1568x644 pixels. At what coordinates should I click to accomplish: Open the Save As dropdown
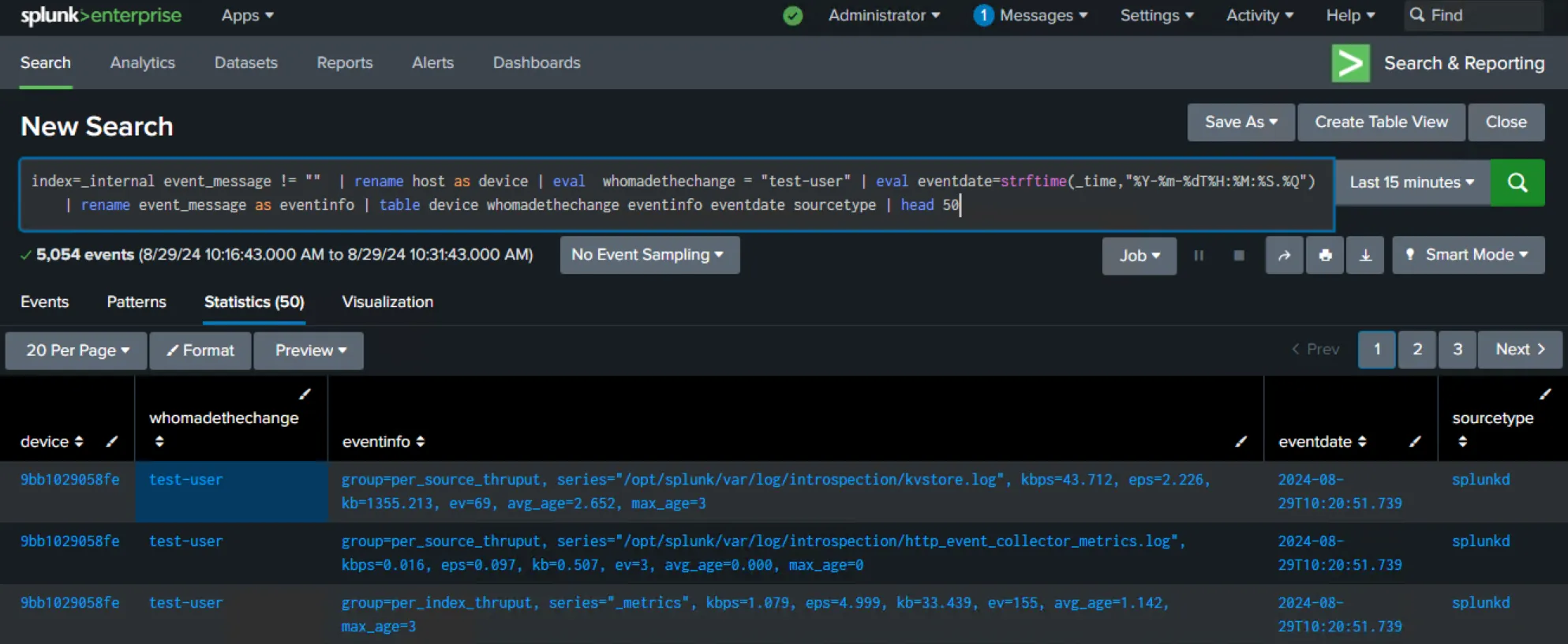point(1241,122)
